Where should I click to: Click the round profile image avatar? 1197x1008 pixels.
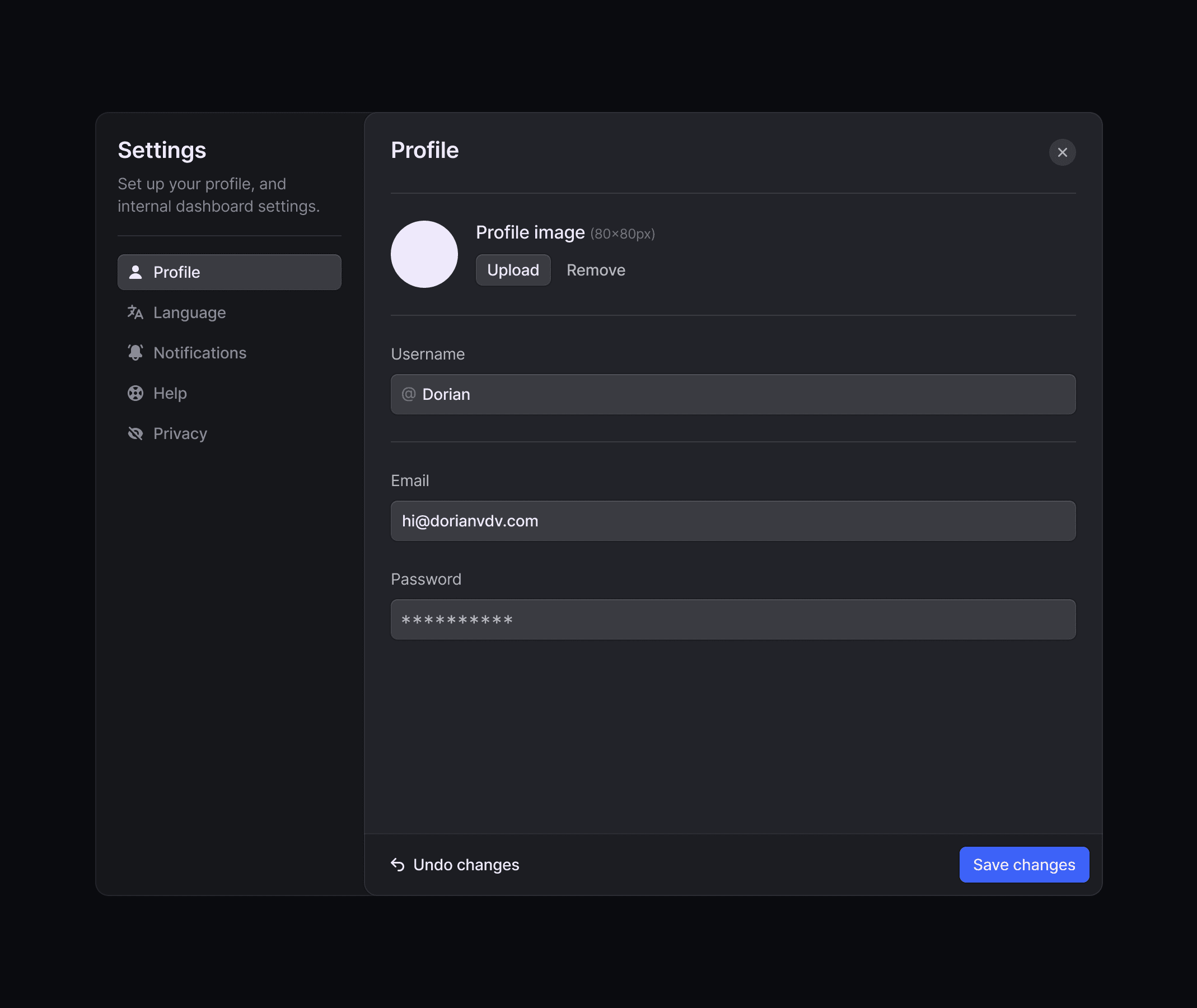point(424,254)
